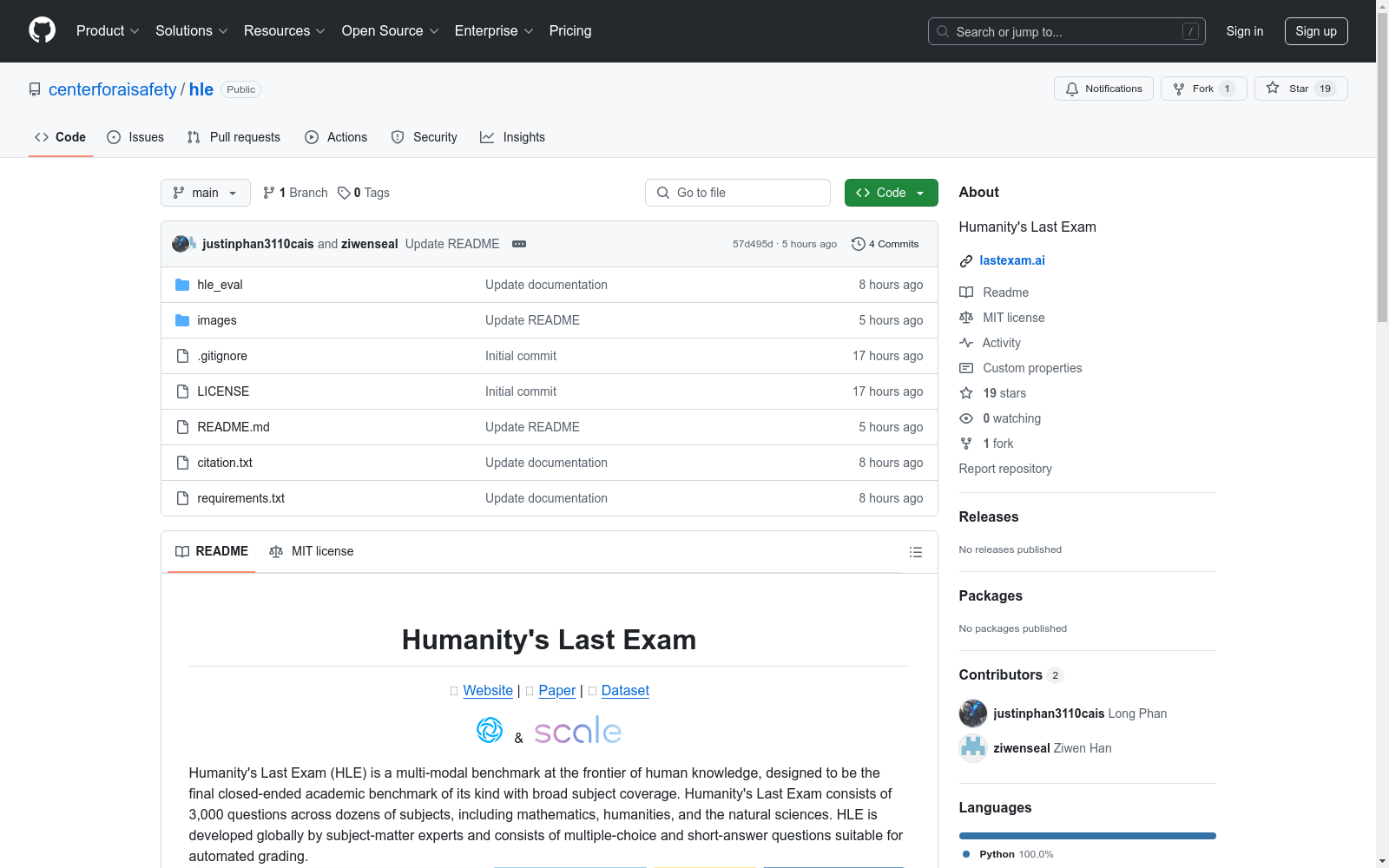This screenshot has width=1389, height=868.
Task: Click the Sign in link
Action: click(x=1245, y=31)
